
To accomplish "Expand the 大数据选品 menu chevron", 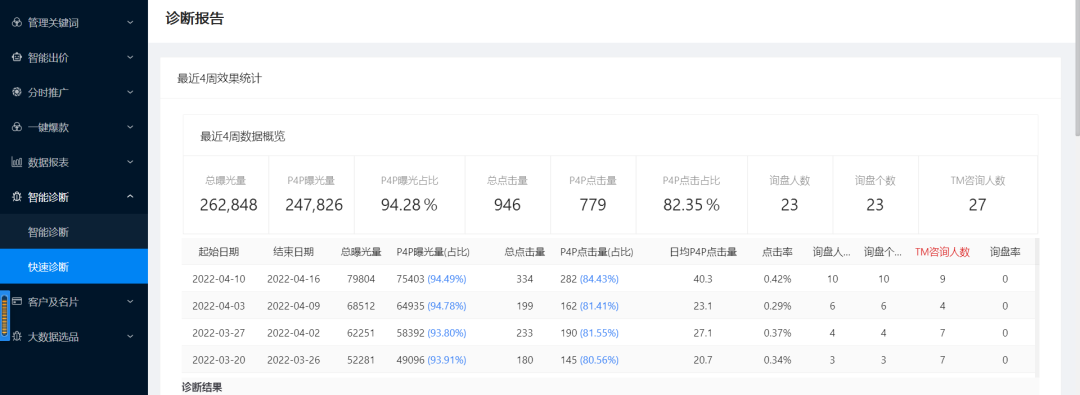I will [x=130, y=336].
